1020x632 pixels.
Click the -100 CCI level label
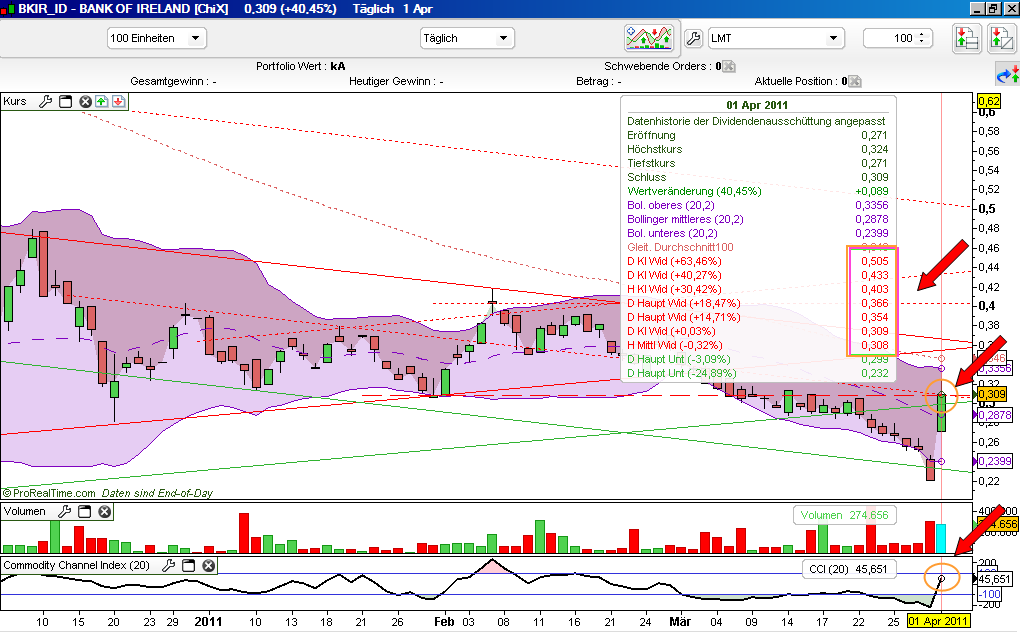[990, 594]
